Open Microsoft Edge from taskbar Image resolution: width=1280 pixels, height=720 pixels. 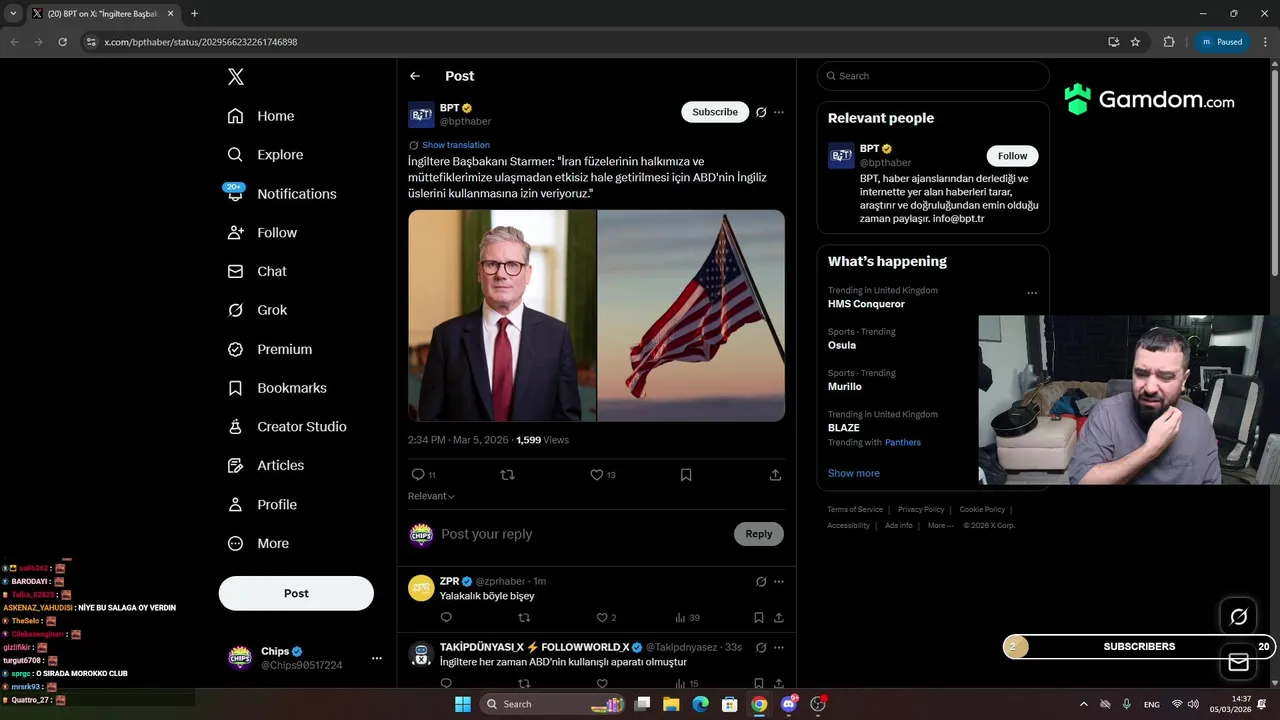(x=700, y=704)
